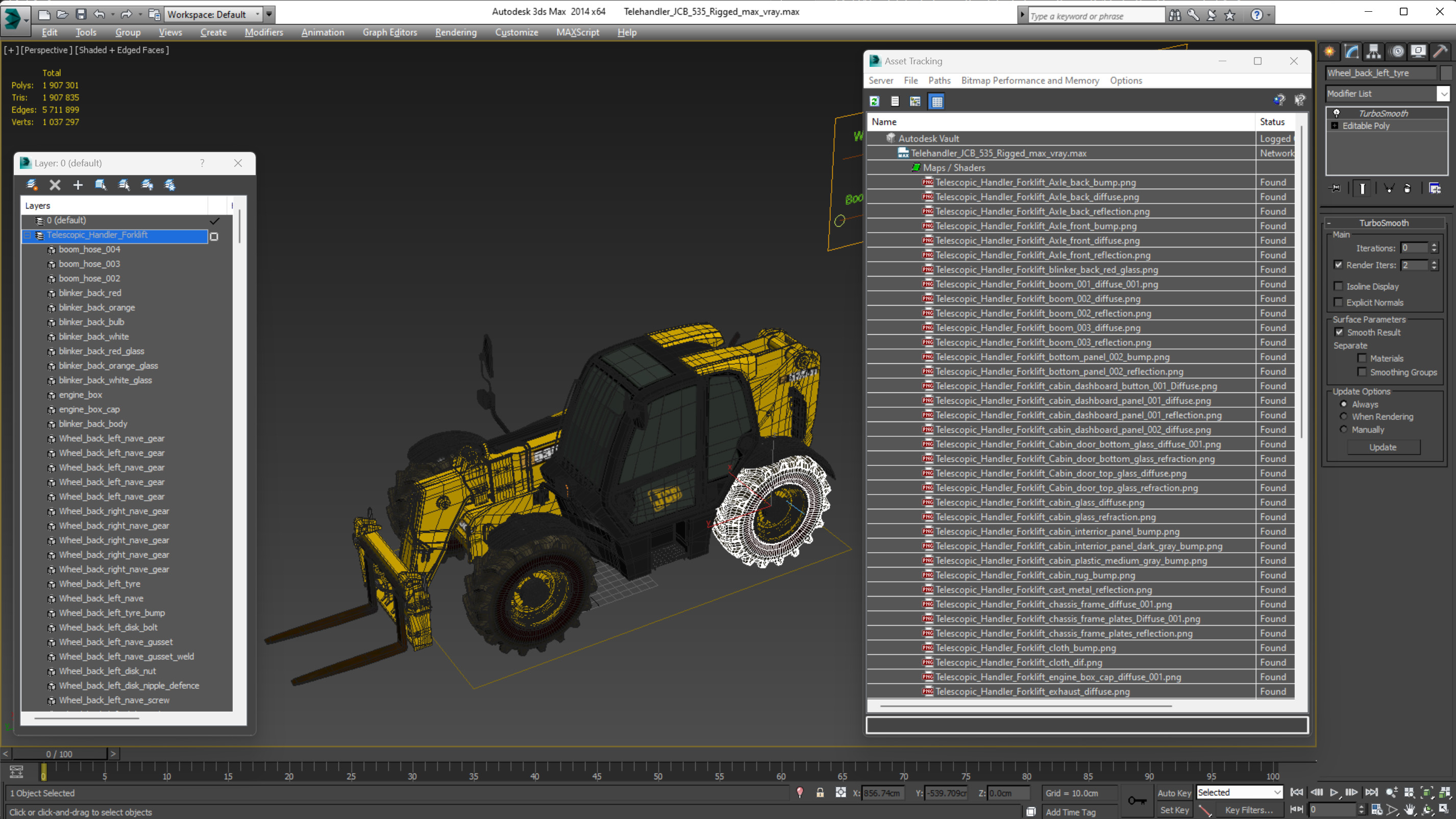Click Add Selected Objects plus icon
The image size is (1456, 819).
[78, 185]
